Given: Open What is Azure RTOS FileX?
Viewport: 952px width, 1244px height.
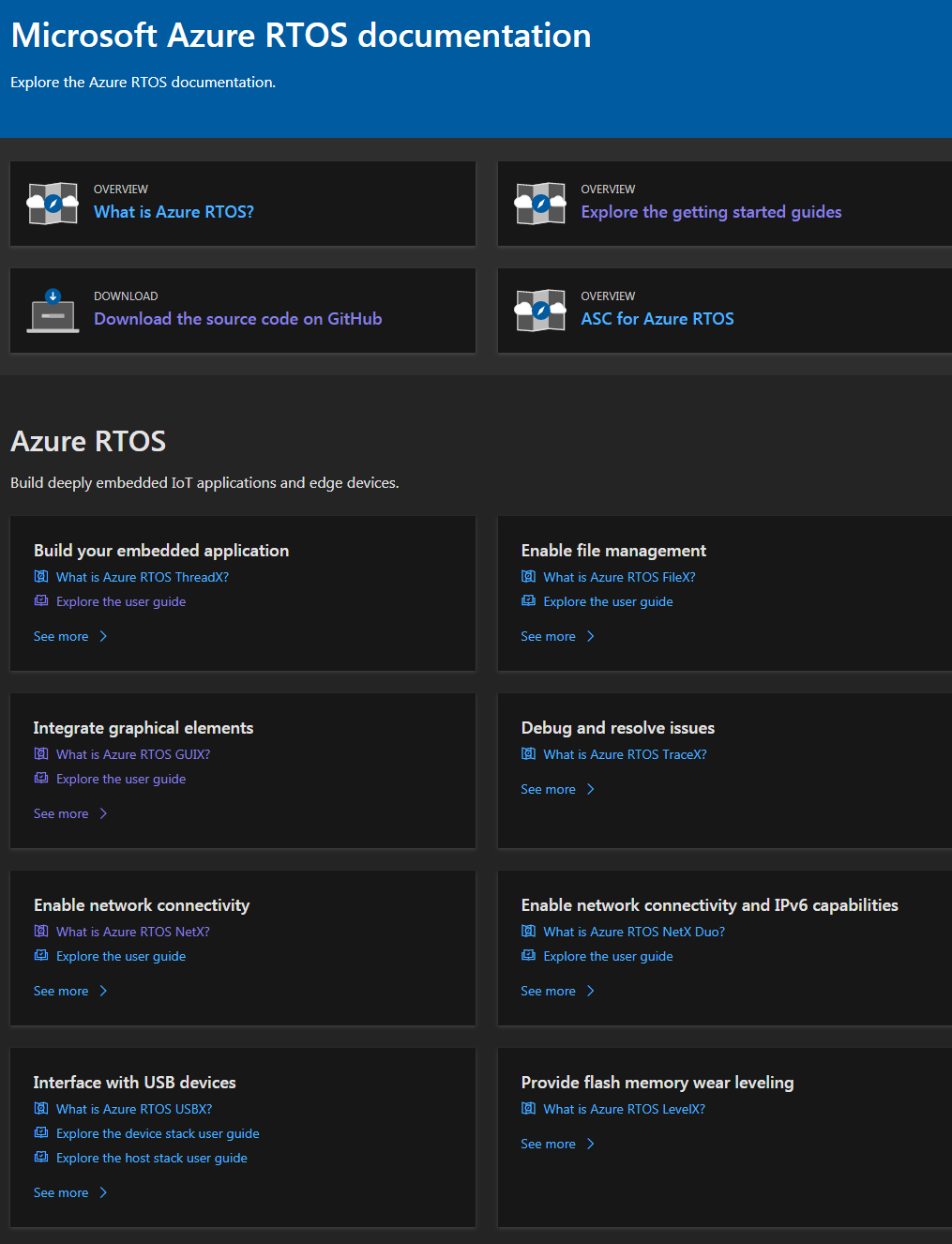Looking at the screenshot, I should pos(619,577).
